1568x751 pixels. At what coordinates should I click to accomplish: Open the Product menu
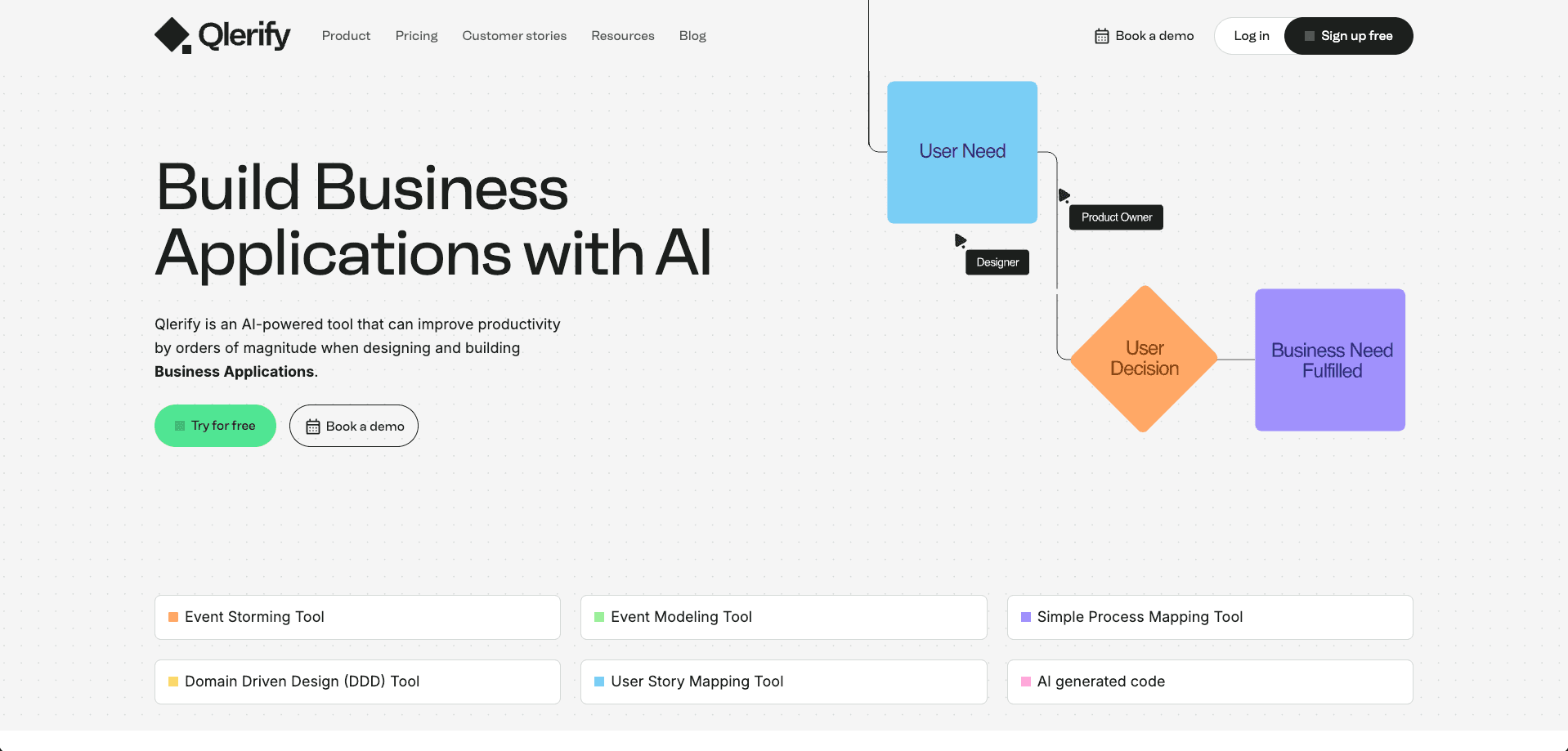345,35
